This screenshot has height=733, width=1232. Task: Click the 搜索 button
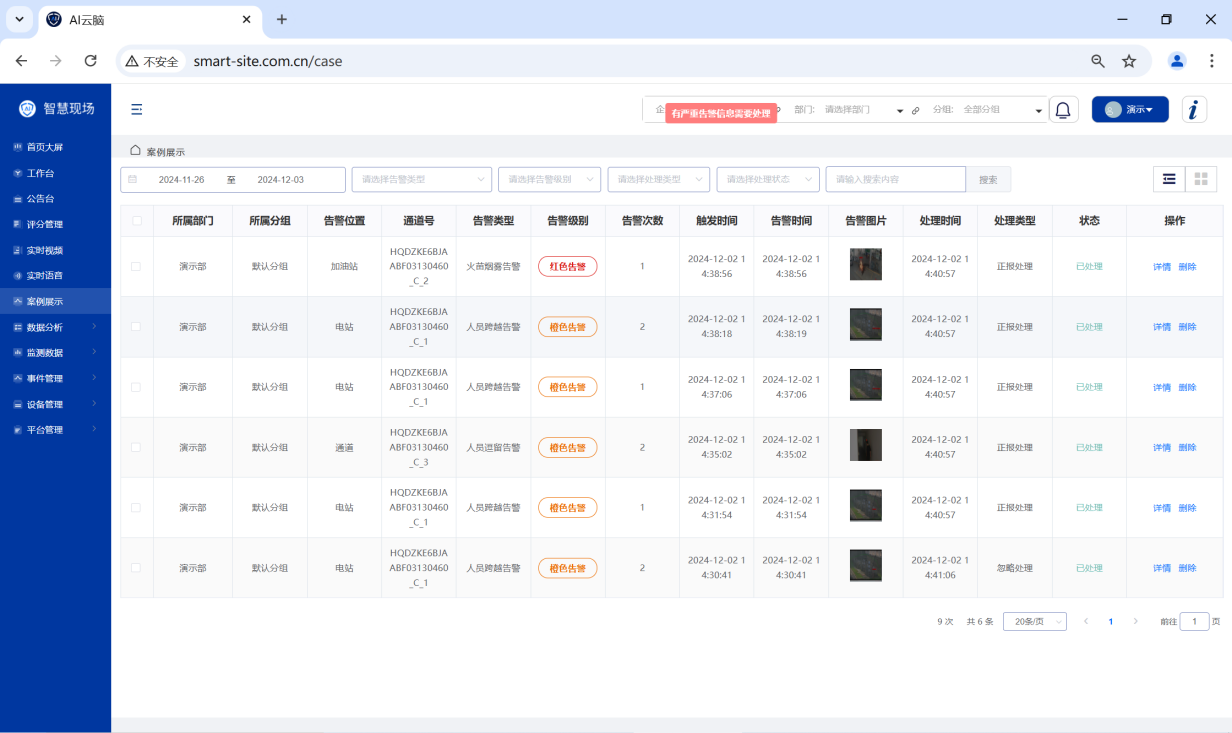pyautogui.click(x=988, y=179)
